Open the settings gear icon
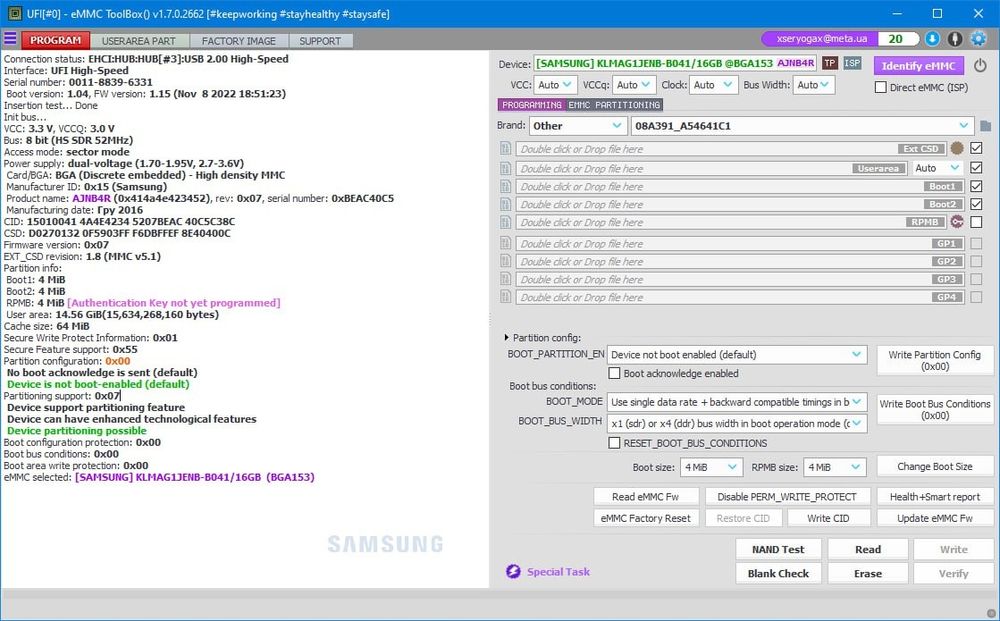The height and width of the screenshot is (621, 1000). click(978, 39)
